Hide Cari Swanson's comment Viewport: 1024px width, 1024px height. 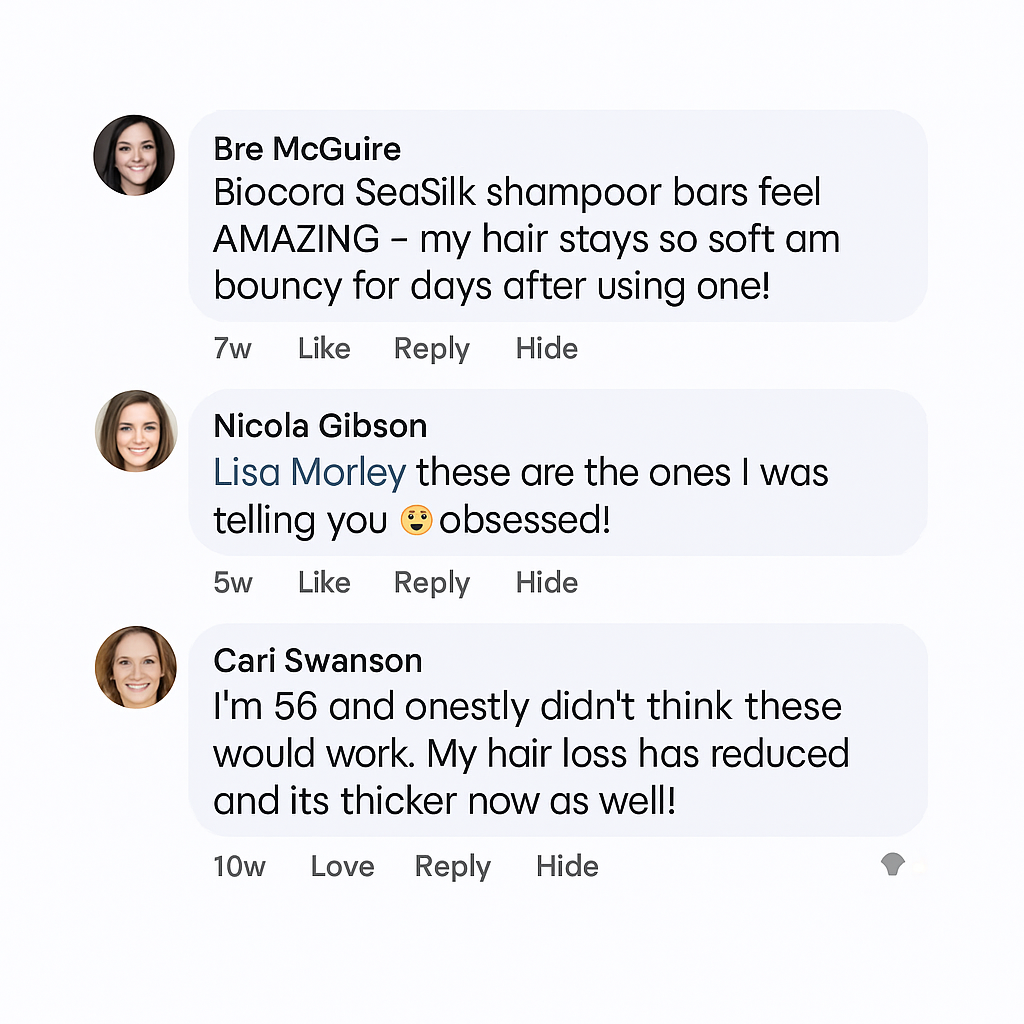(x=567, y=866)
